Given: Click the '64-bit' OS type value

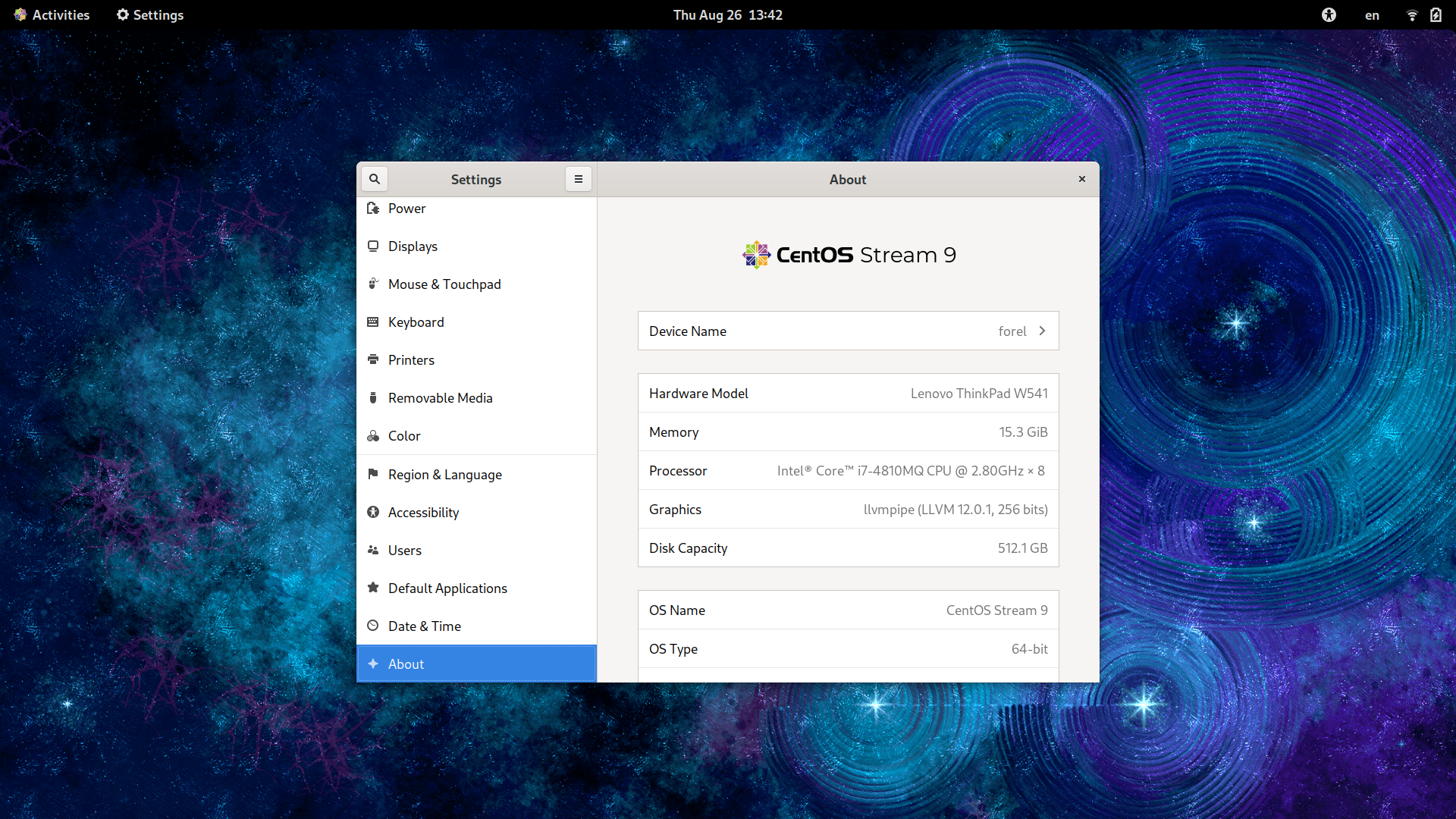Looking at the screenshot, I should tap(1029, 649).
